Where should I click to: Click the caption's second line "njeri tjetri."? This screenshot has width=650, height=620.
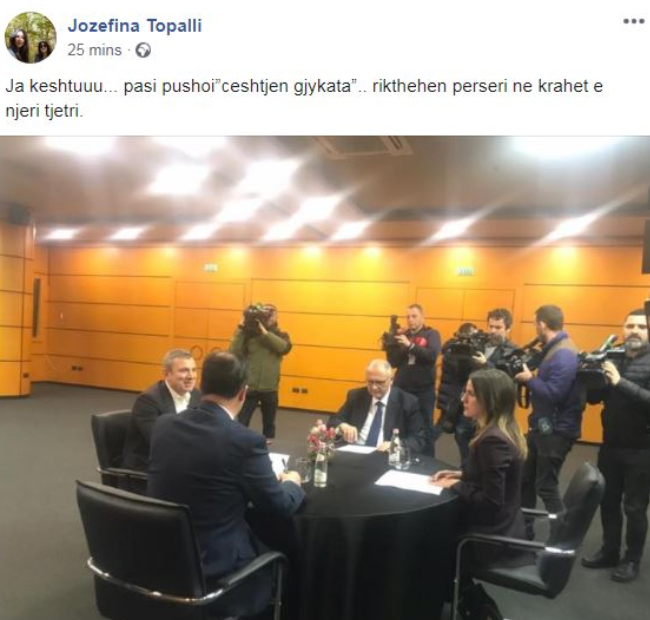pos(44,111)
